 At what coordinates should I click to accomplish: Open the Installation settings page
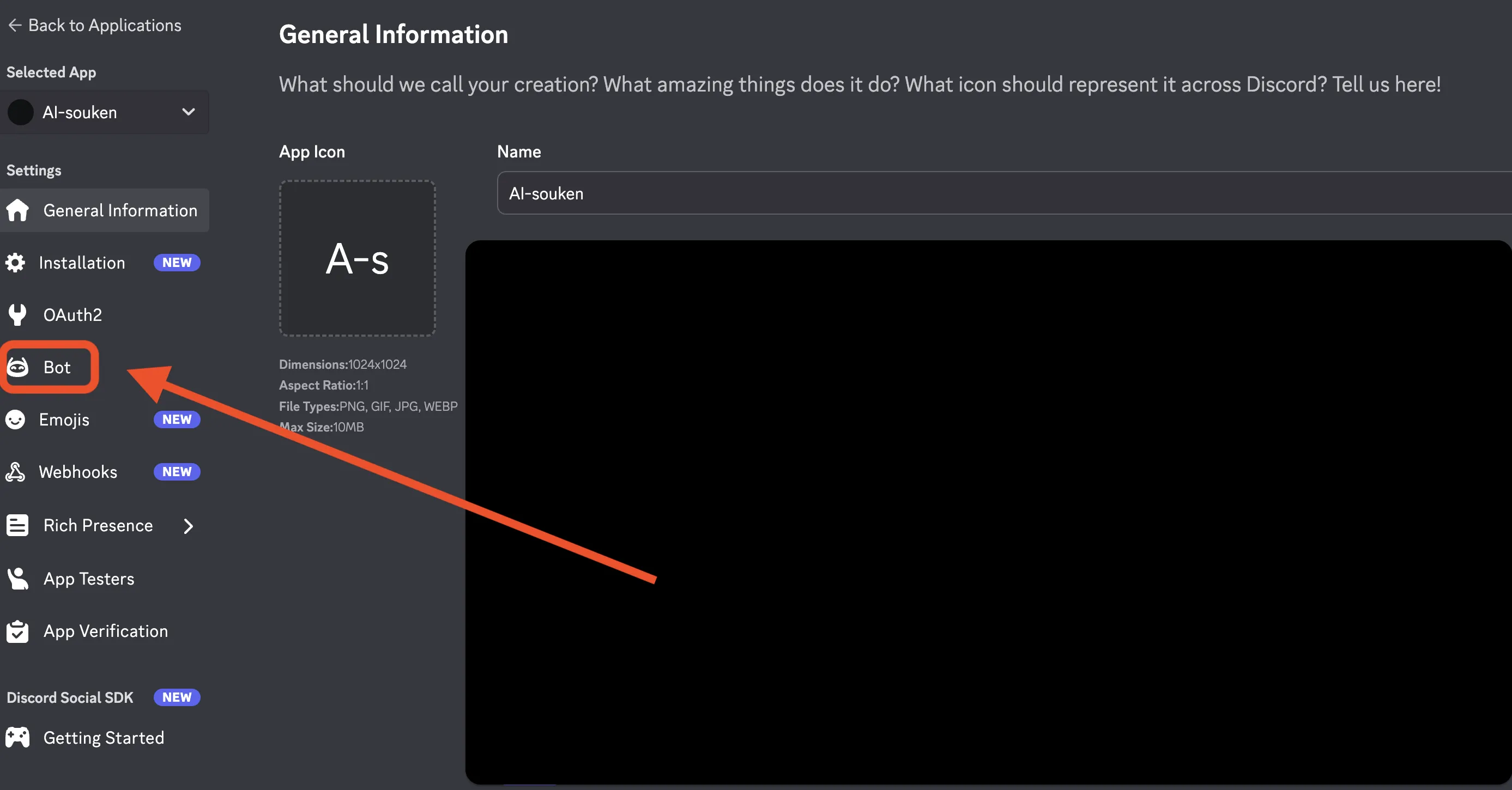click(82, 263)
